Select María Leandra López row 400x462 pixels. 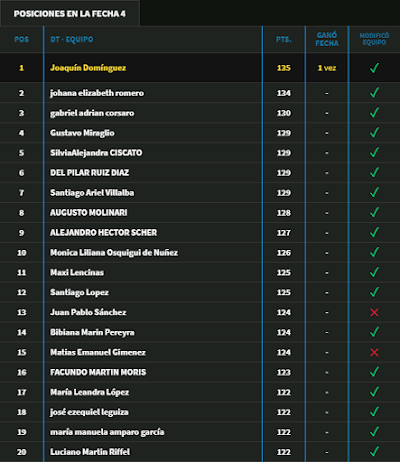(x=200, y=392)
